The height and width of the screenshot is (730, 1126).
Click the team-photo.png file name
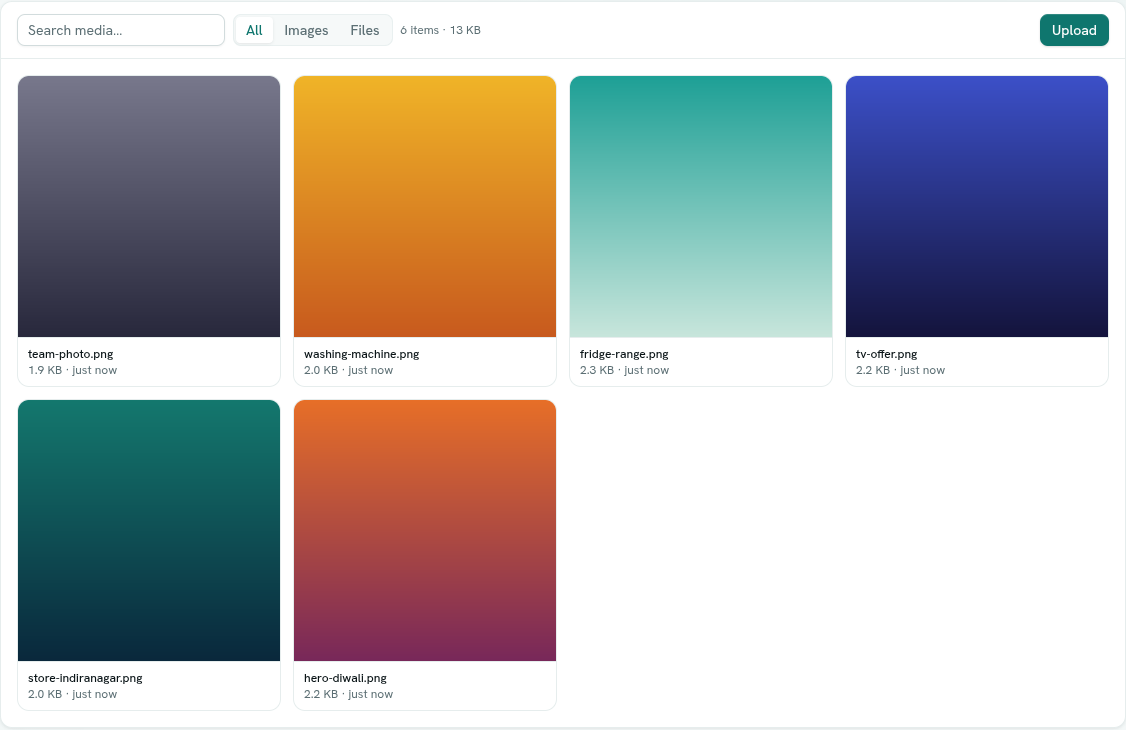(70, 354)
